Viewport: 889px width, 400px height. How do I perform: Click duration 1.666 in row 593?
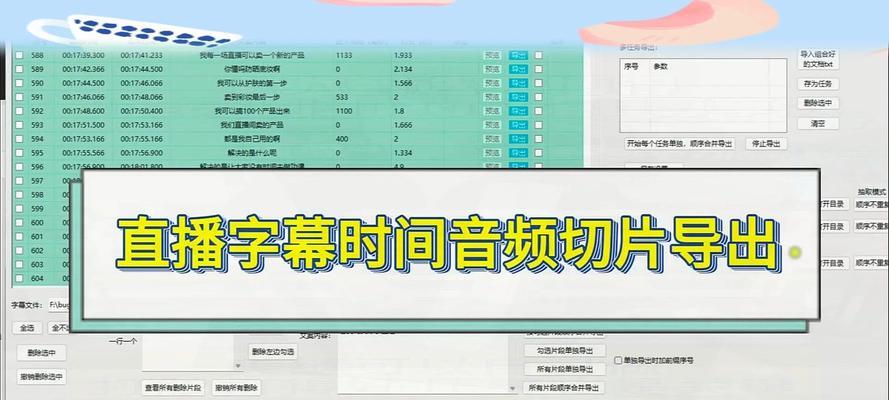pos(403,125)
